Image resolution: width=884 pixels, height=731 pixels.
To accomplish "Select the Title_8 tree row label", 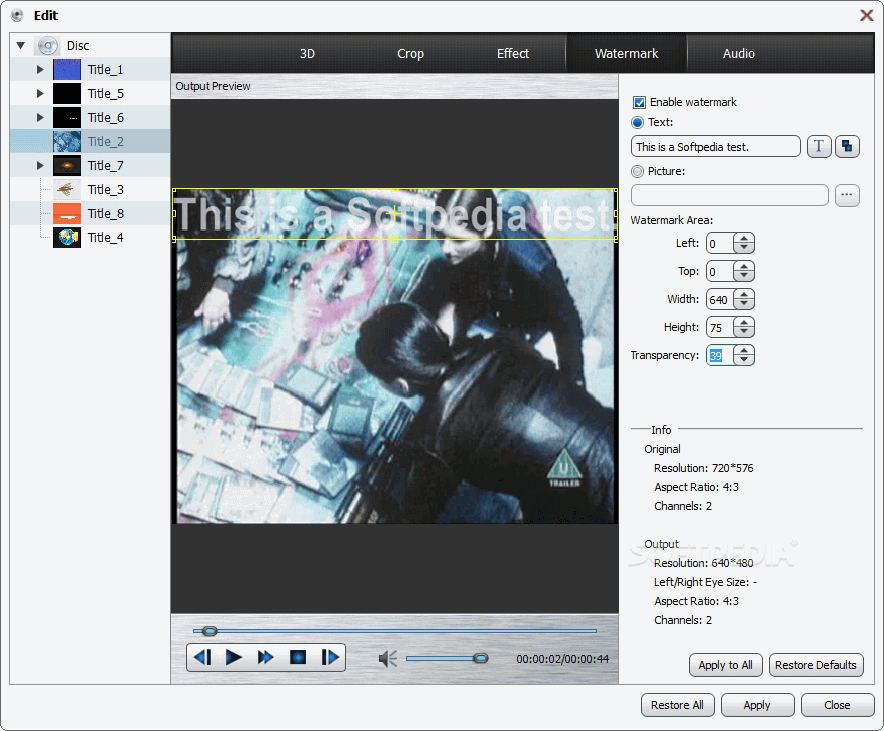I will pyautogui.click(x=105, y=214).
